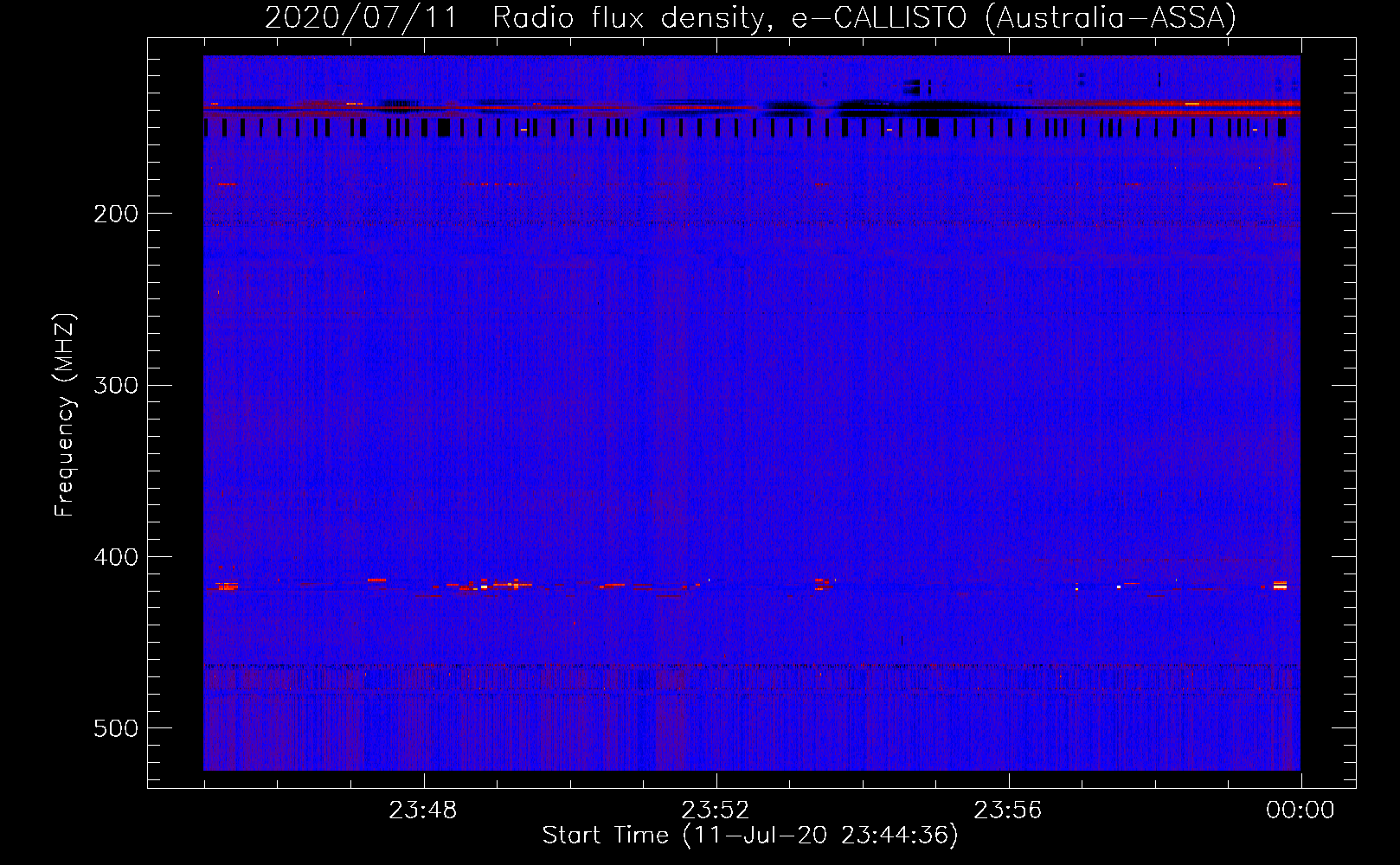Click the 'Start Time (11-Jul-20 23:44:36)' label
1400x865 pixels.
coord(750,836)
